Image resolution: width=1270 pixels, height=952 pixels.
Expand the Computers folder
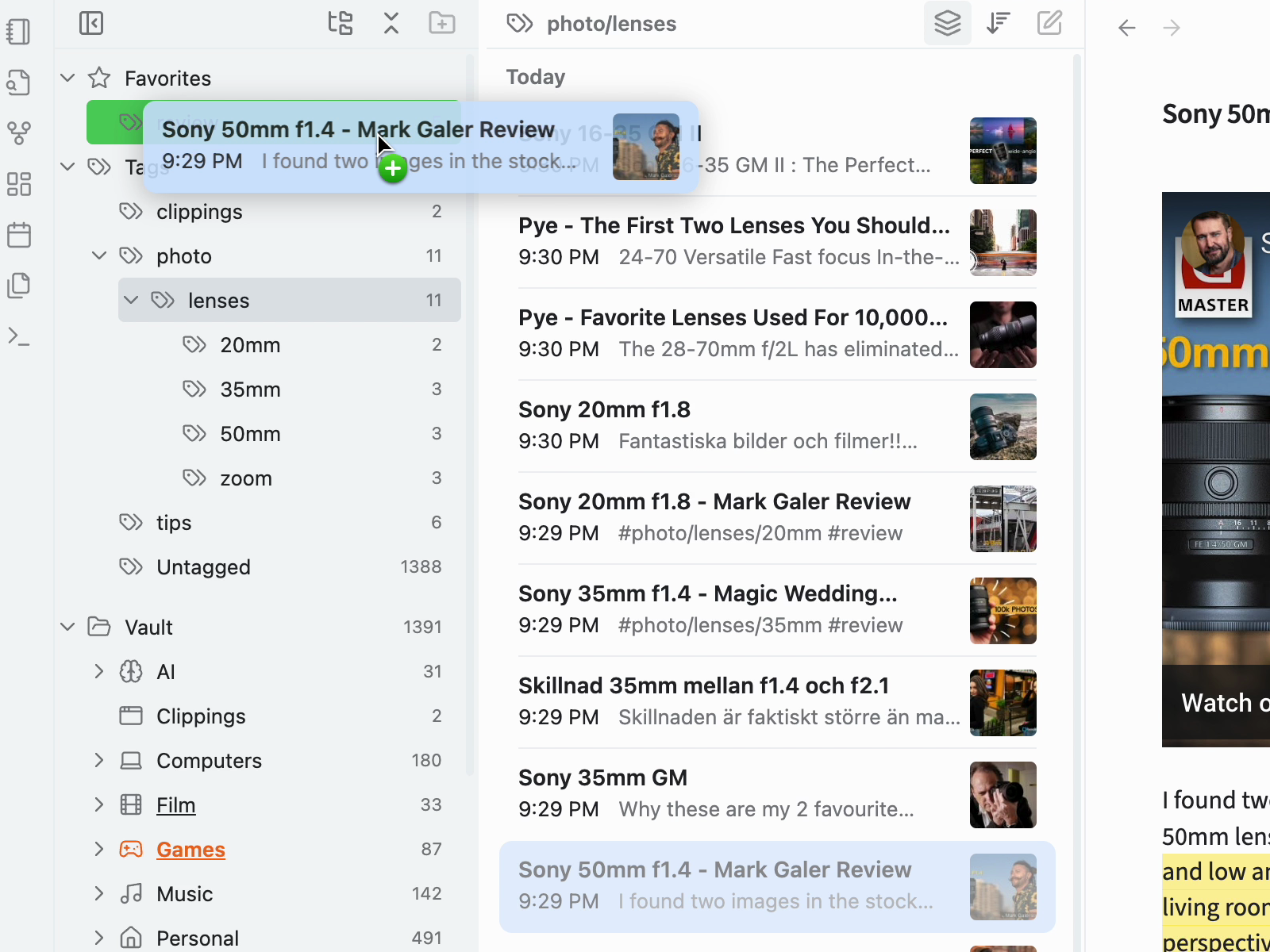99,761
